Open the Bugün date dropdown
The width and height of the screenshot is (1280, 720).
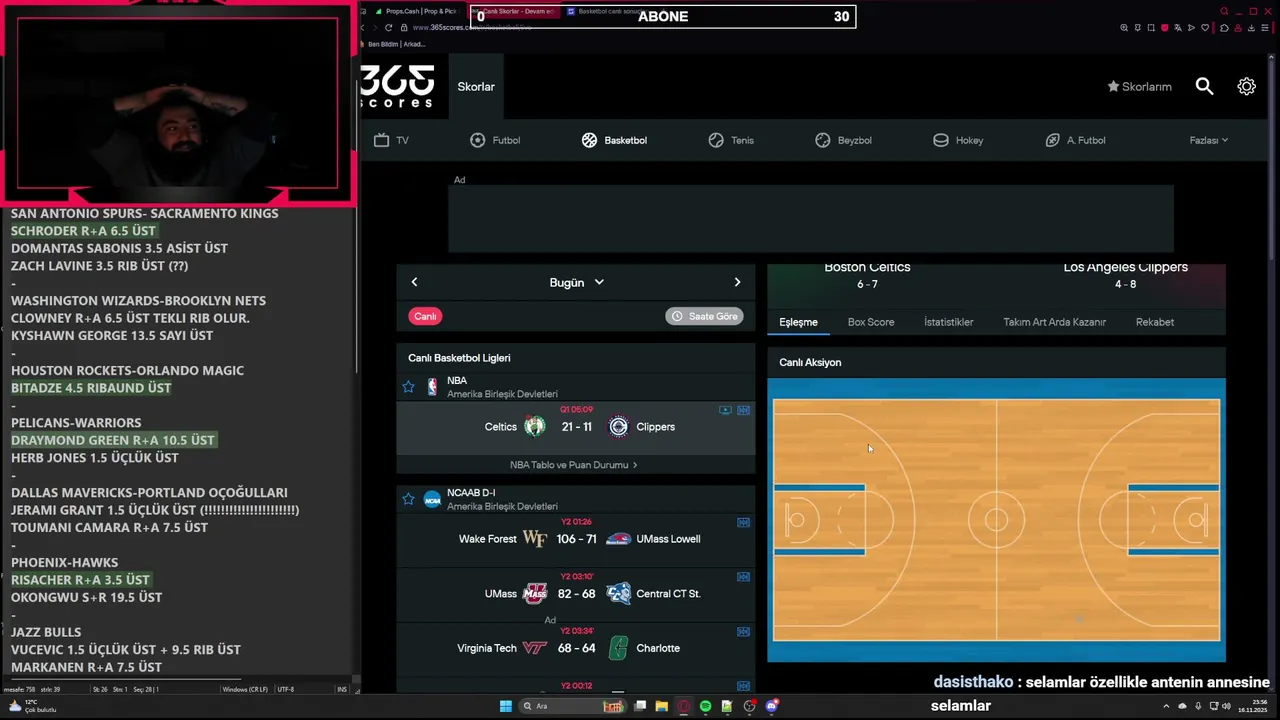point(576,282)
